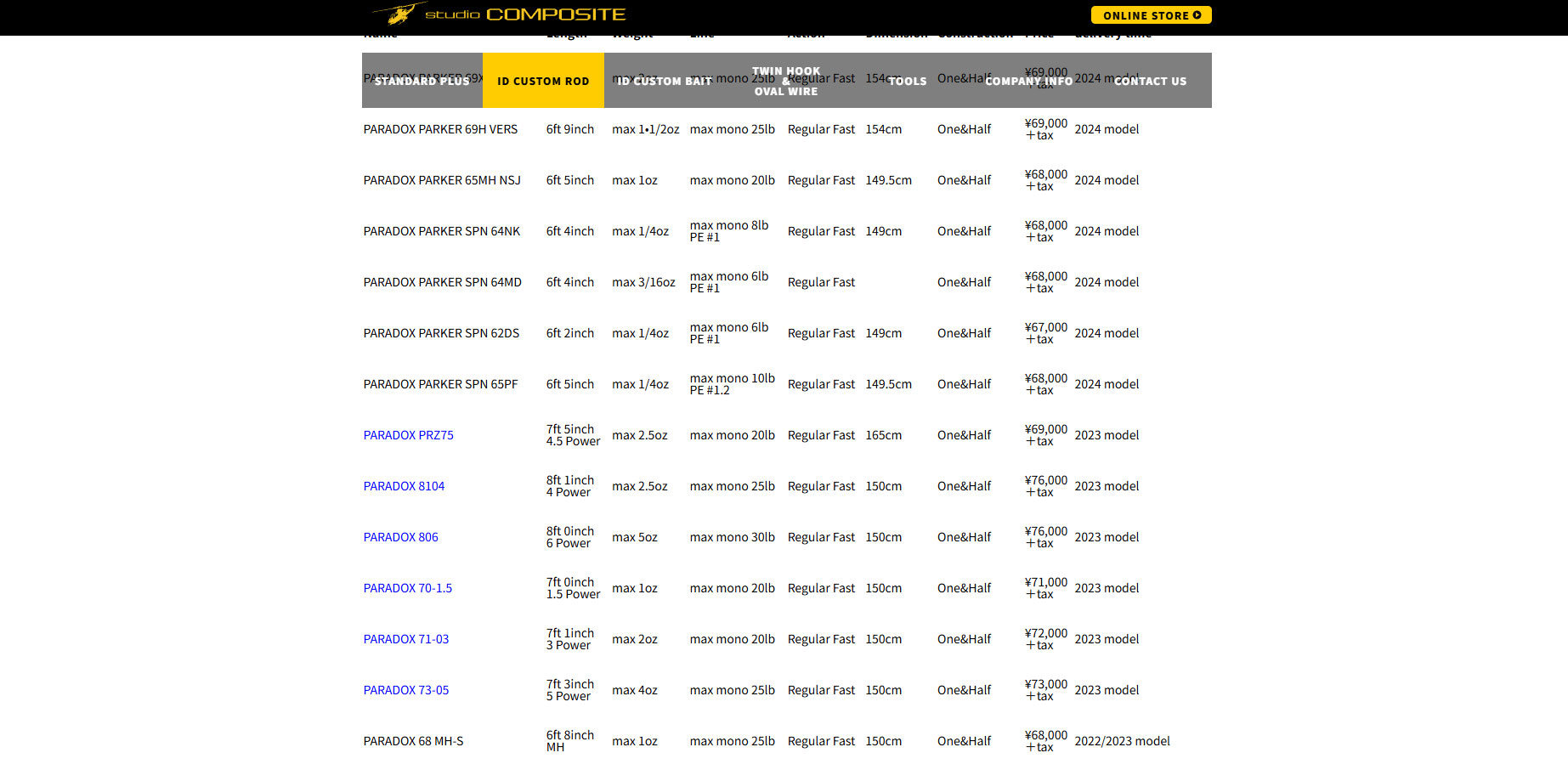The height and width of the screenshot is (764, 1568).
Task: Open the ID CUSTOM BAIT menu
Action: 665,81
